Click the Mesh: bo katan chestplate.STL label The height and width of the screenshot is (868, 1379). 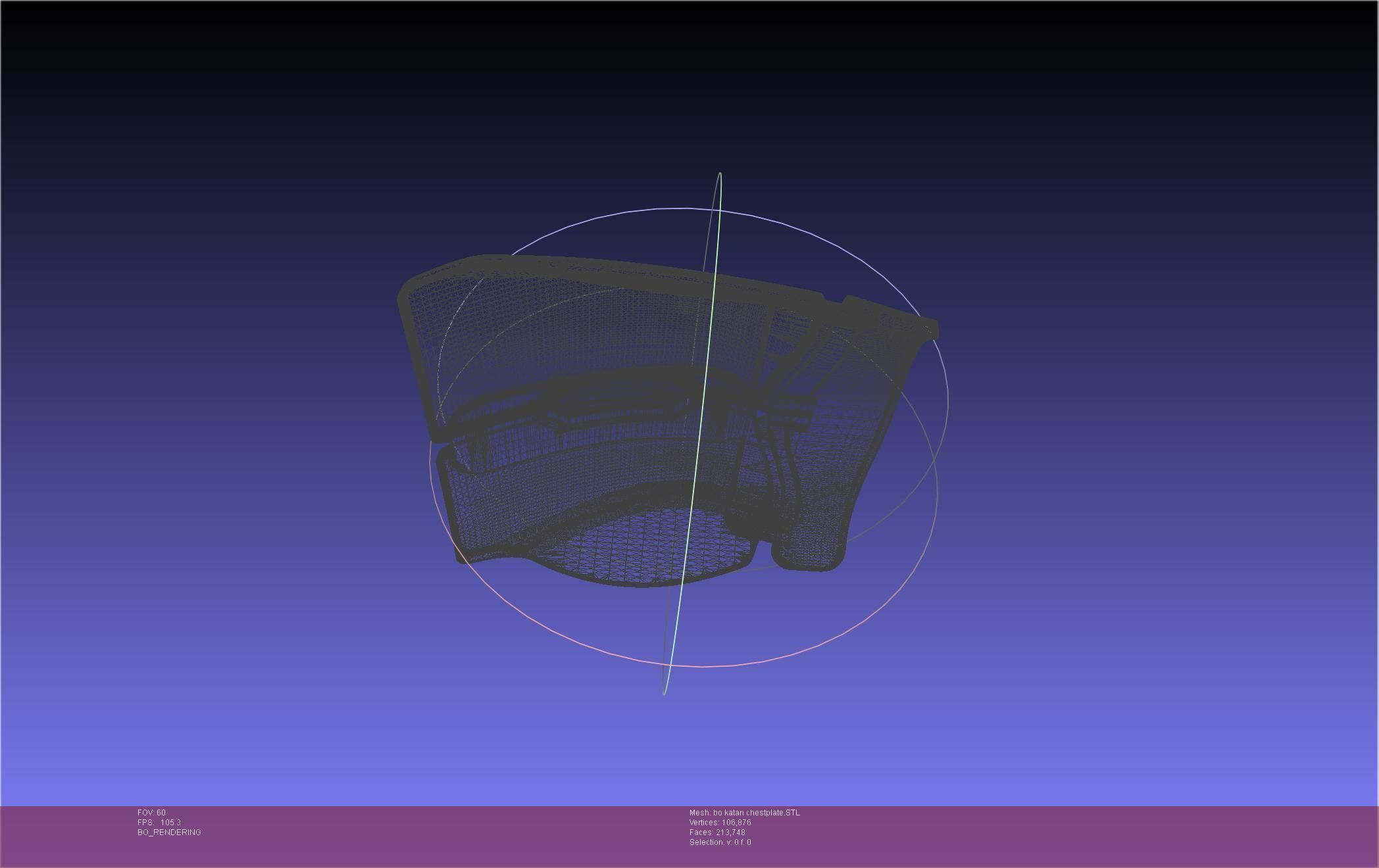[745, 813]
